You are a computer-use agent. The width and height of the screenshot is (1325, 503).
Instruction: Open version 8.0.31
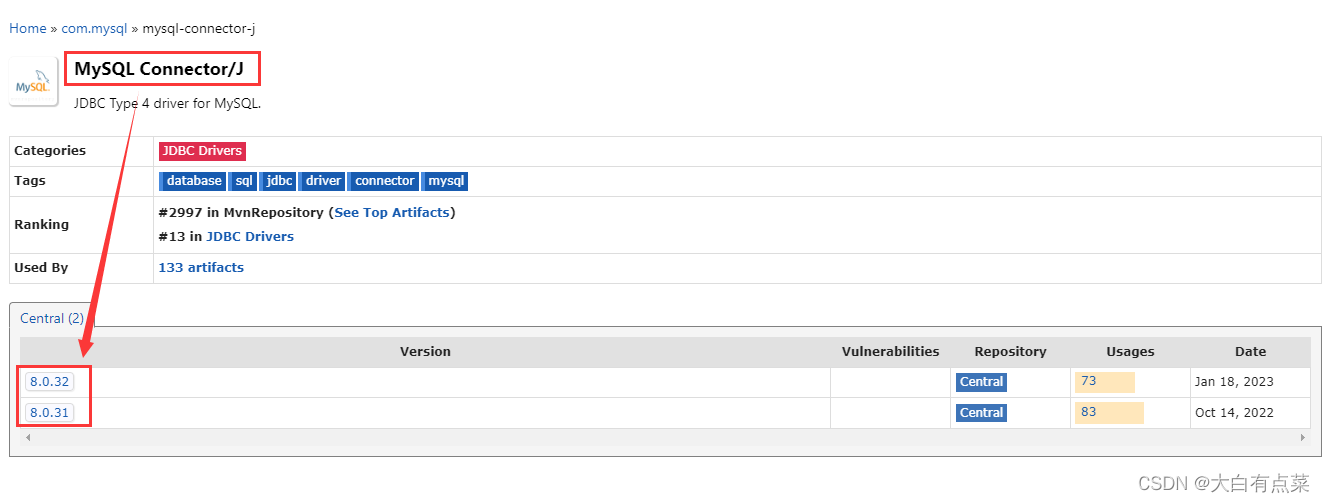50,412
